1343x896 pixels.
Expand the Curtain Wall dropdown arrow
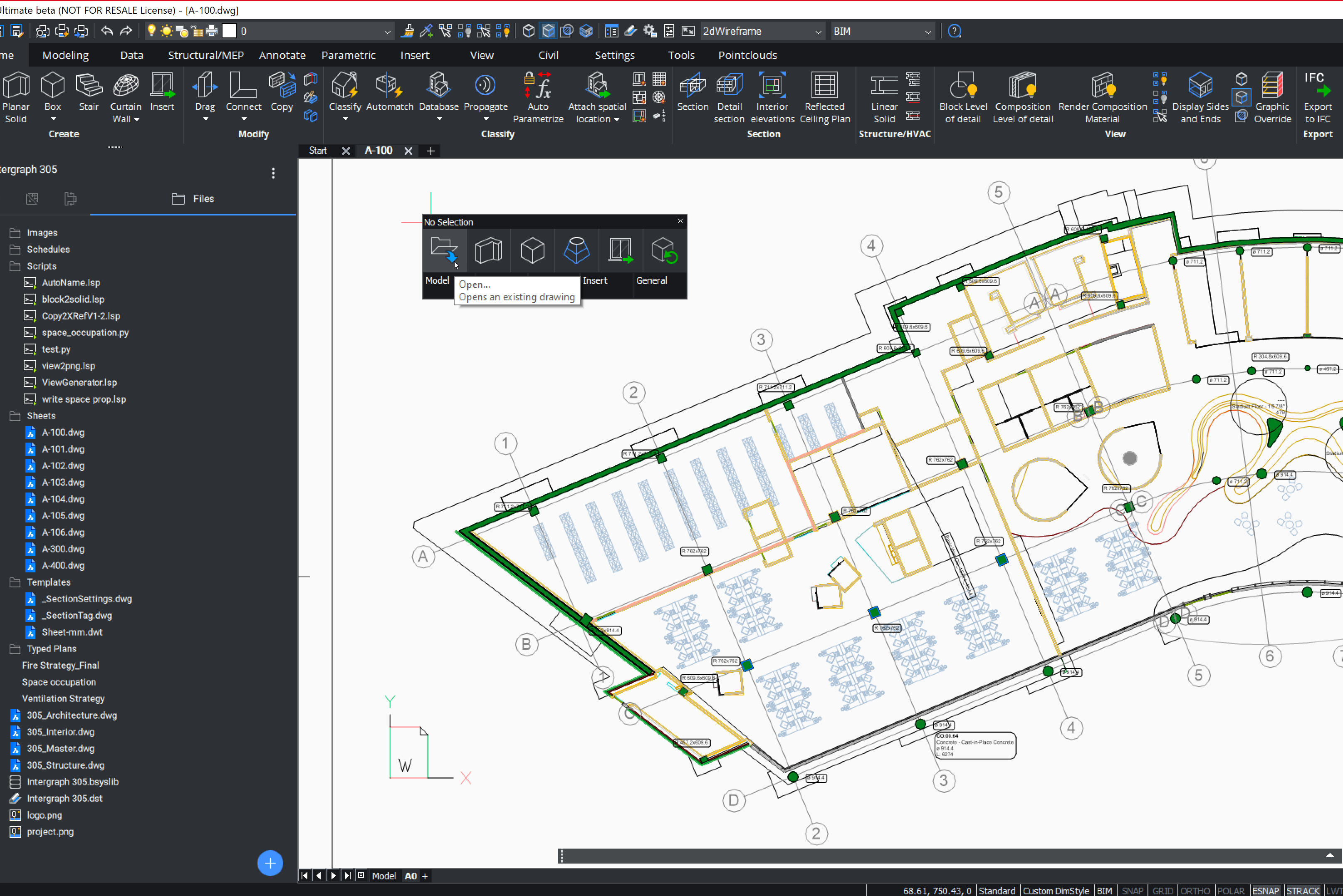(137, 119)
